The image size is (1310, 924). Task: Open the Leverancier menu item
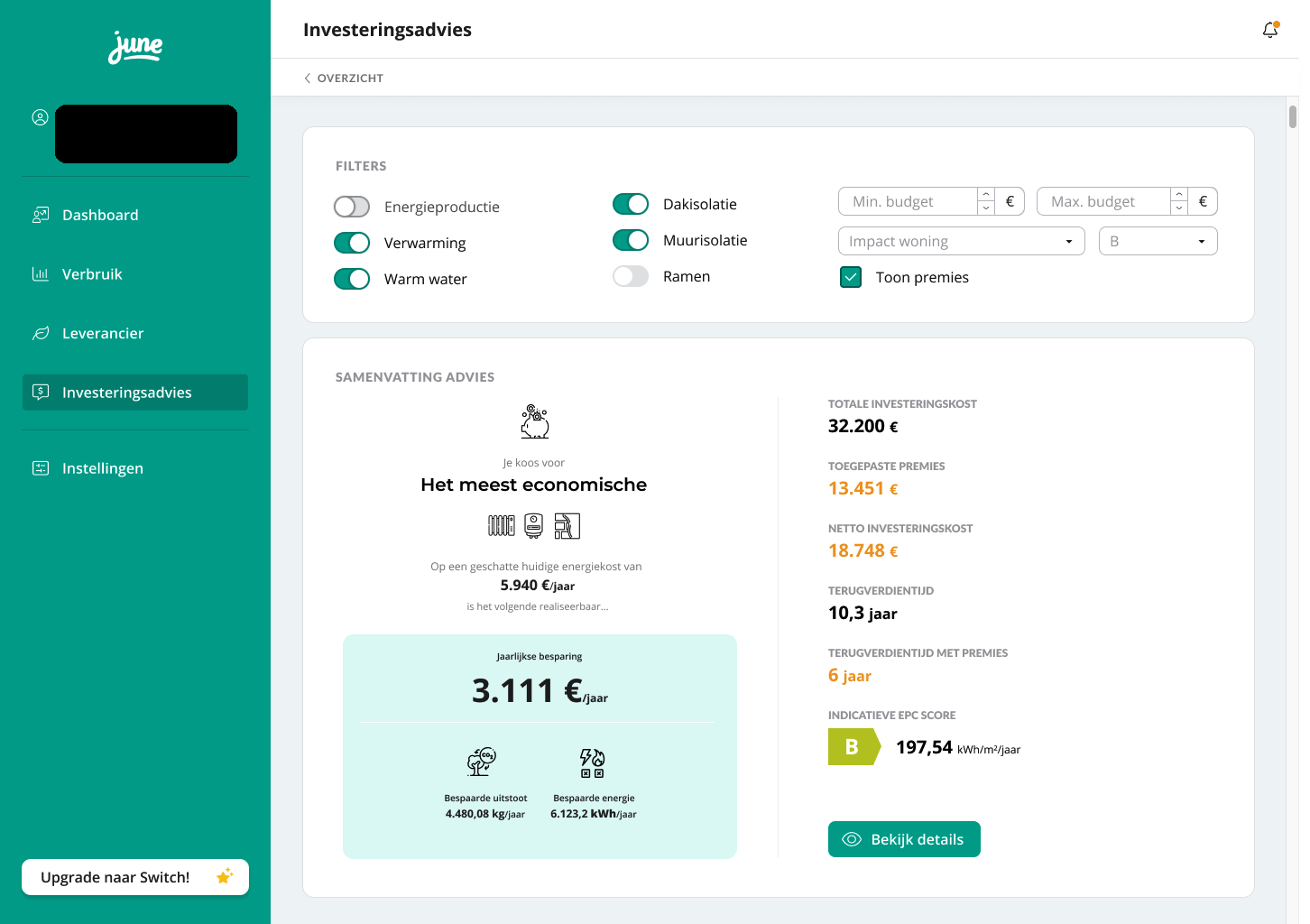[x=135, y=333]
